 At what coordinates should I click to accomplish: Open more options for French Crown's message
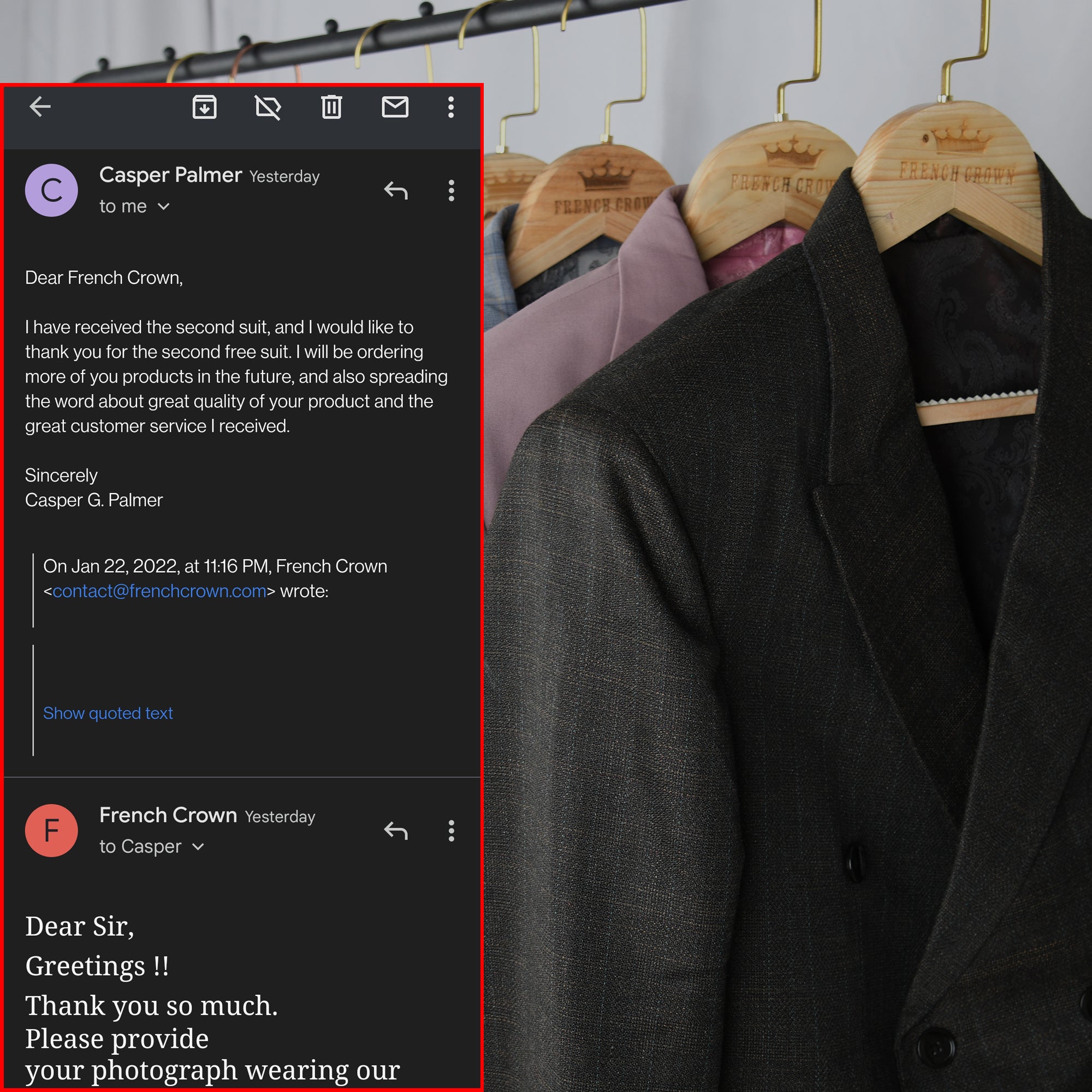click(450, 830)
